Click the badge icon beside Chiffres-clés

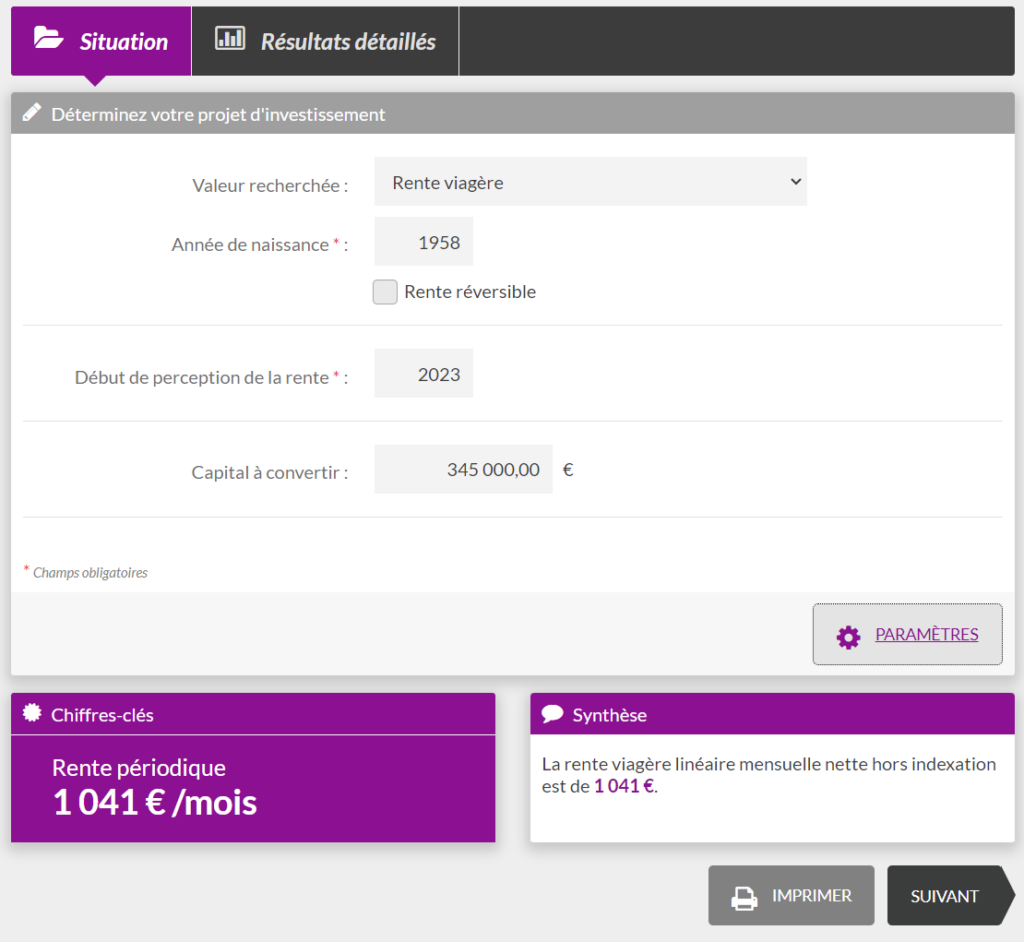[x=32, y=714]
